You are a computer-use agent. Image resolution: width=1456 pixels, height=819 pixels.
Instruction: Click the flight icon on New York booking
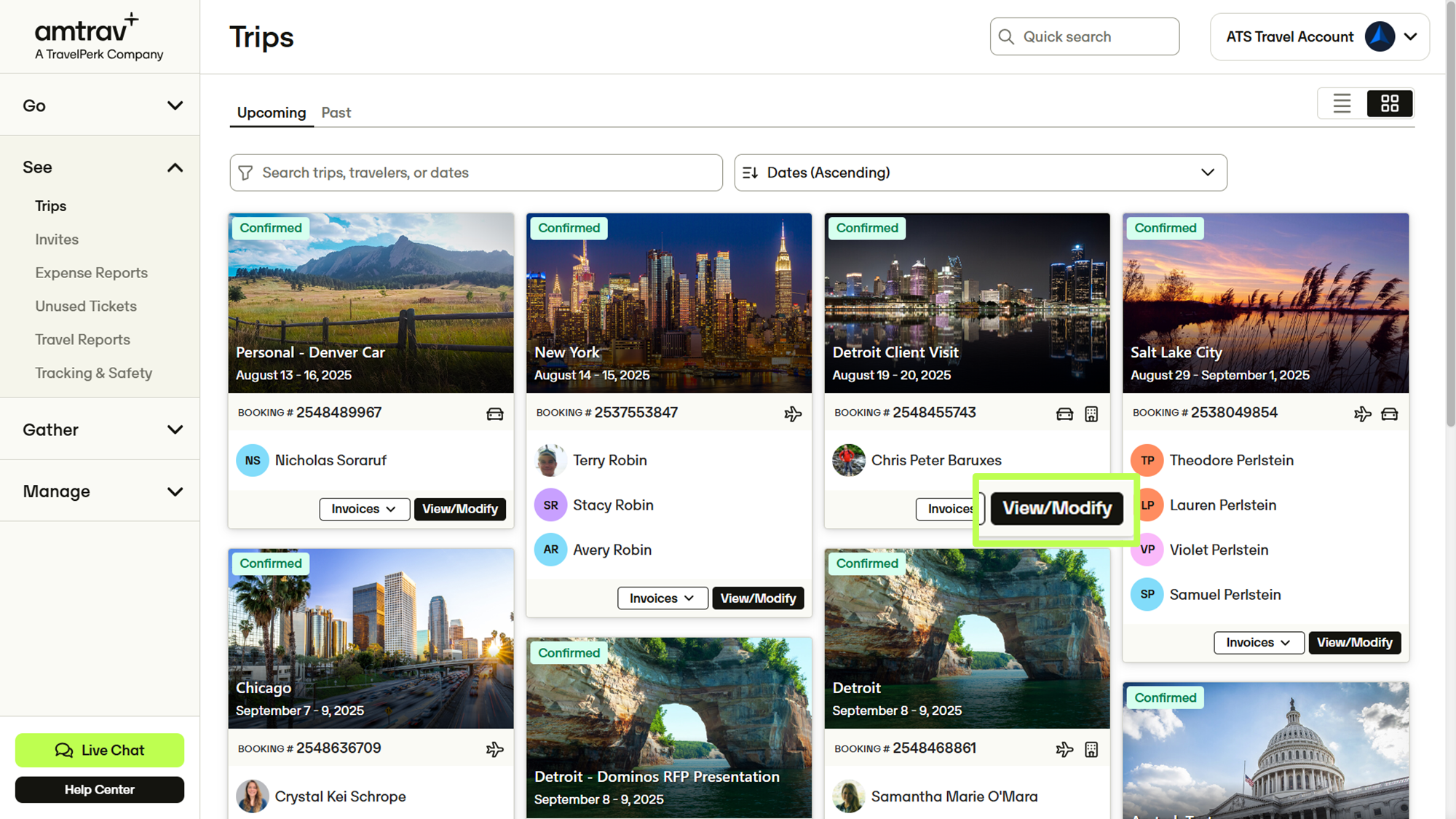[x=793, y=414]
